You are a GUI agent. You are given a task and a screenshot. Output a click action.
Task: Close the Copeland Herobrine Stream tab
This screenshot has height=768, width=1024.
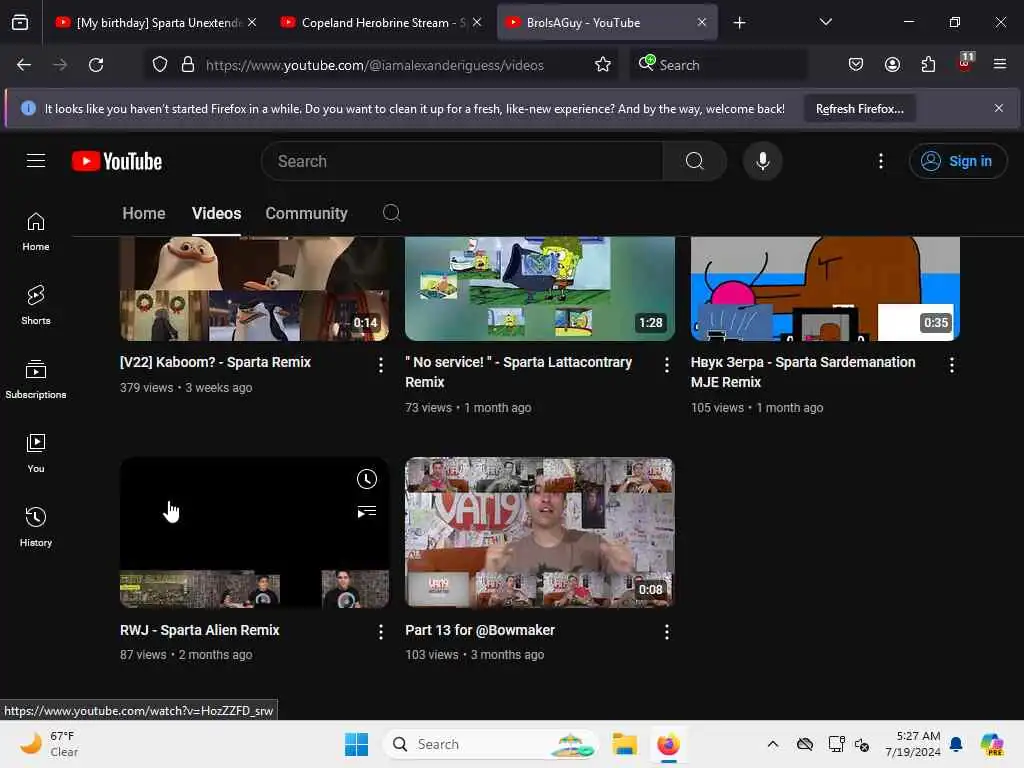(477, 22)
